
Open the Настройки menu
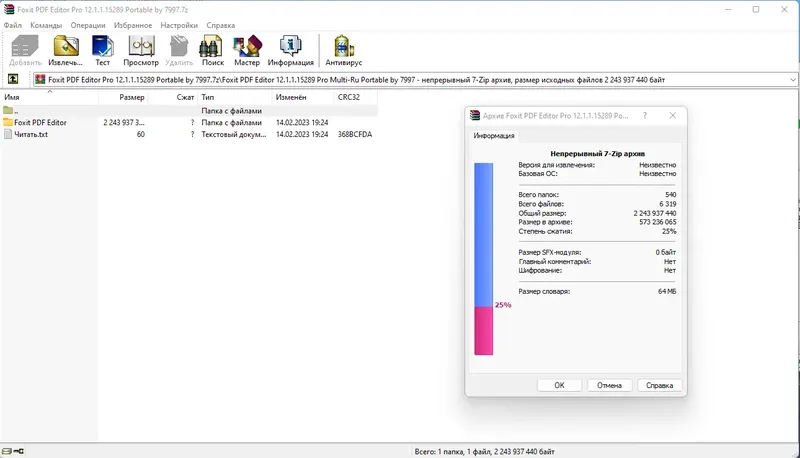point(179,25)
